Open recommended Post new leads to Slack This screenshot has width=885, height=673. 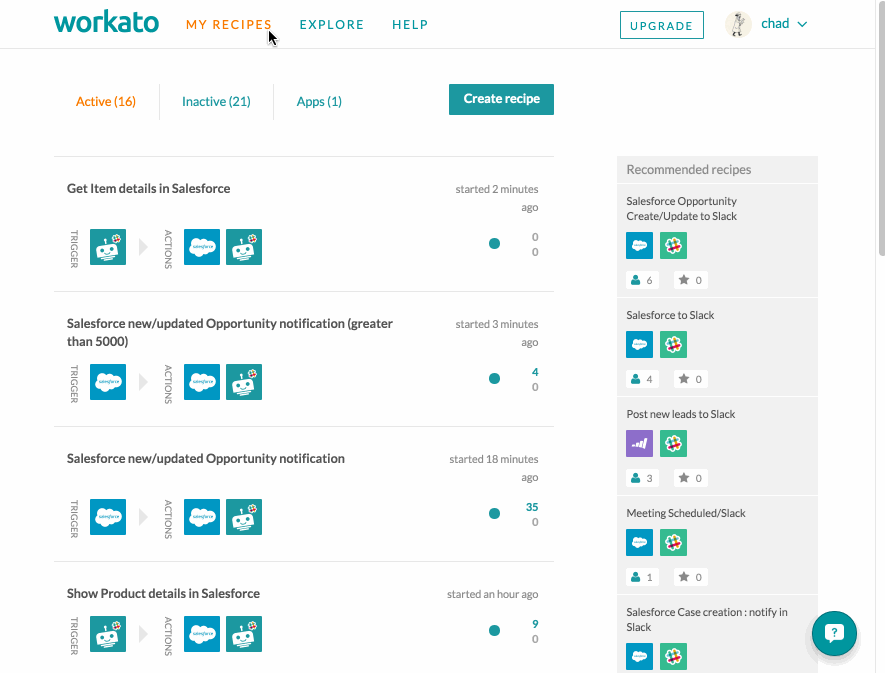[681, 414]
